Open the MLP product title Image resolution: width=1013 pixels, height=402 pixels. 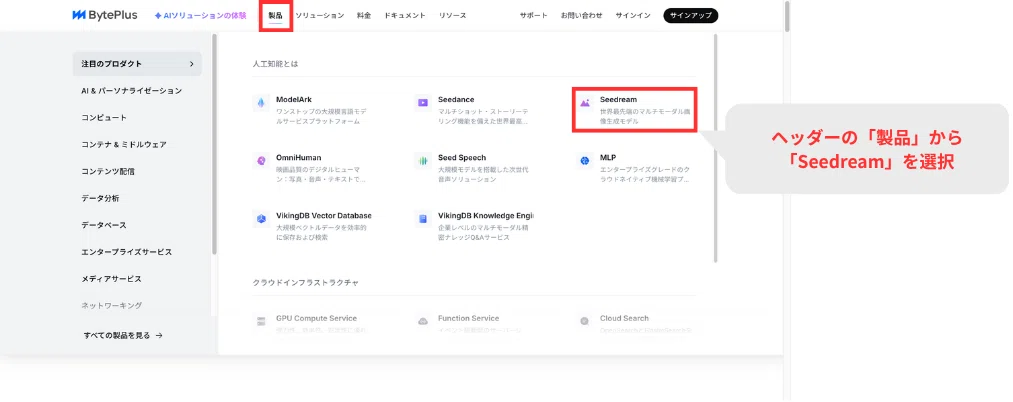[x=608, y=158]
